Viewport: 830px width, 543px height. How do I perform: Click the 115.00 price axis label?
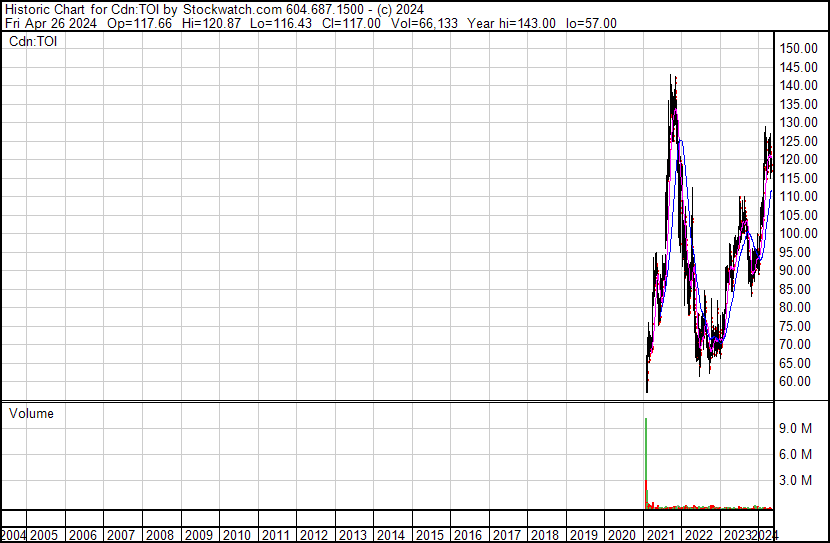click(x=798, y=178)
